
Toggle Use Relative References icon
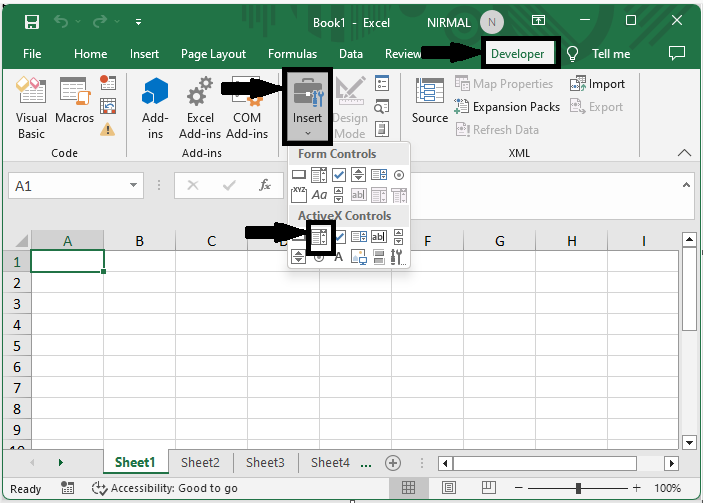point(108,106)
